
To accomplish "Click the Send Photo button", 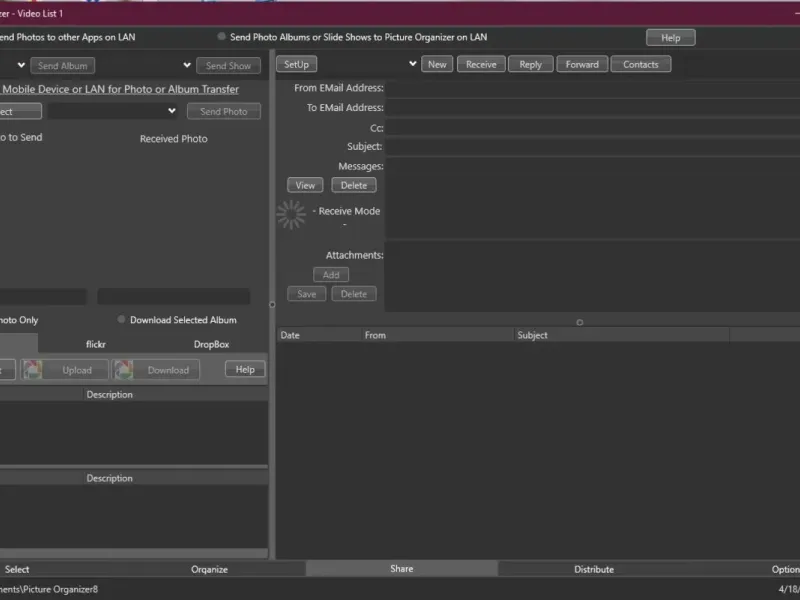I will (223, 111).
